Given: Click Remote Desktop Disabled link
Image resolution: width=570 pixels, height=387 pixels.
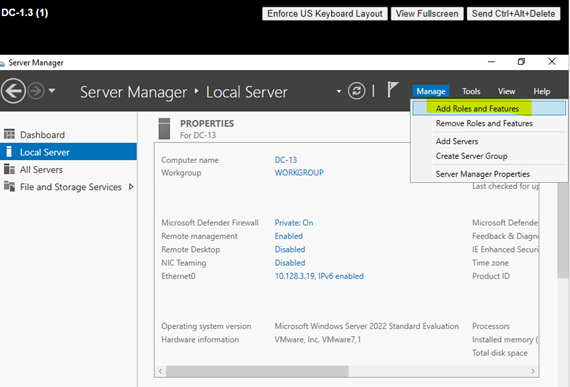Looking at the screenshot, I should [x=290, y=250].
